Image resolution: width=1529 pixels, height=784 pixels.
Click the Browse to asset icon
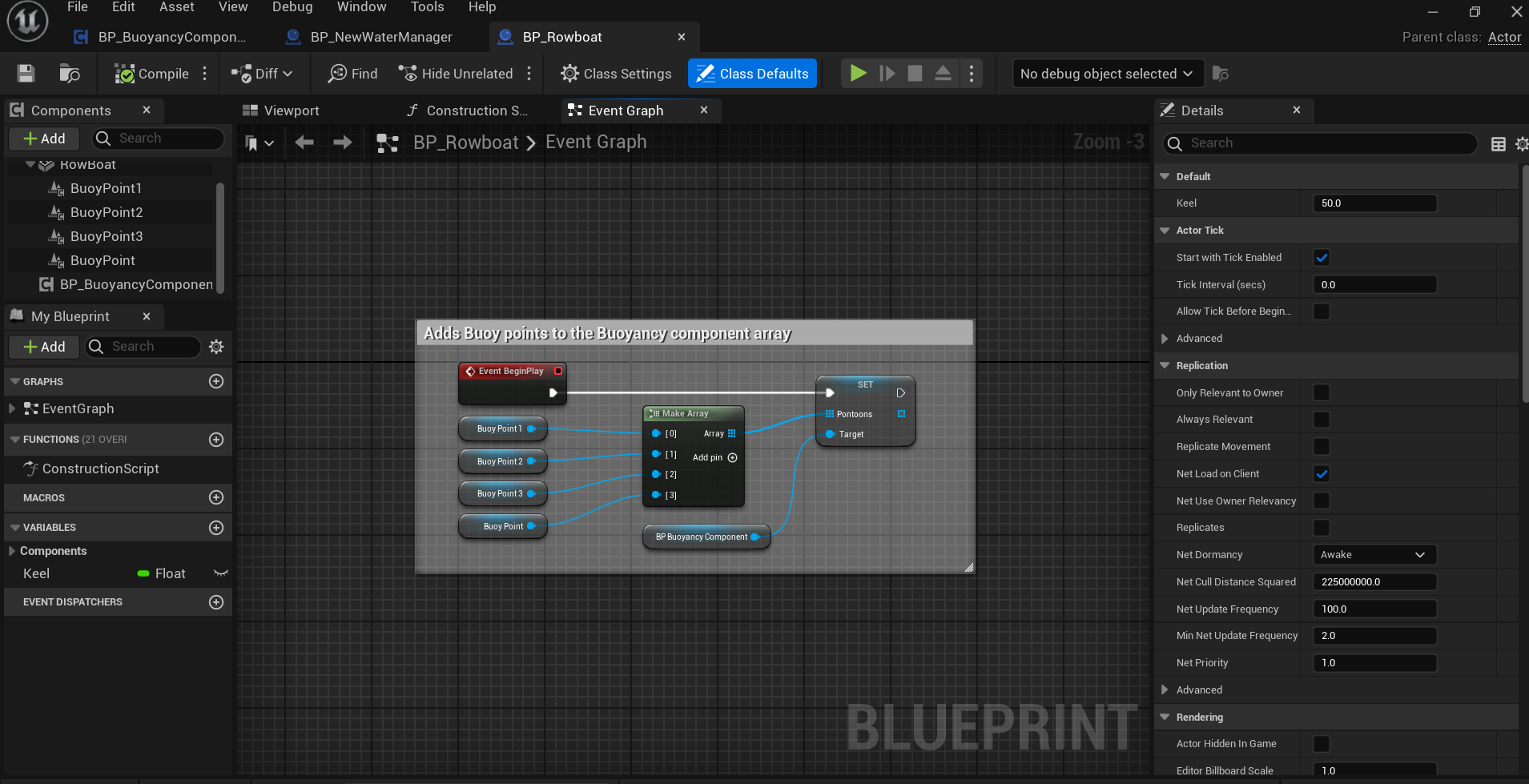click(70, 74)
